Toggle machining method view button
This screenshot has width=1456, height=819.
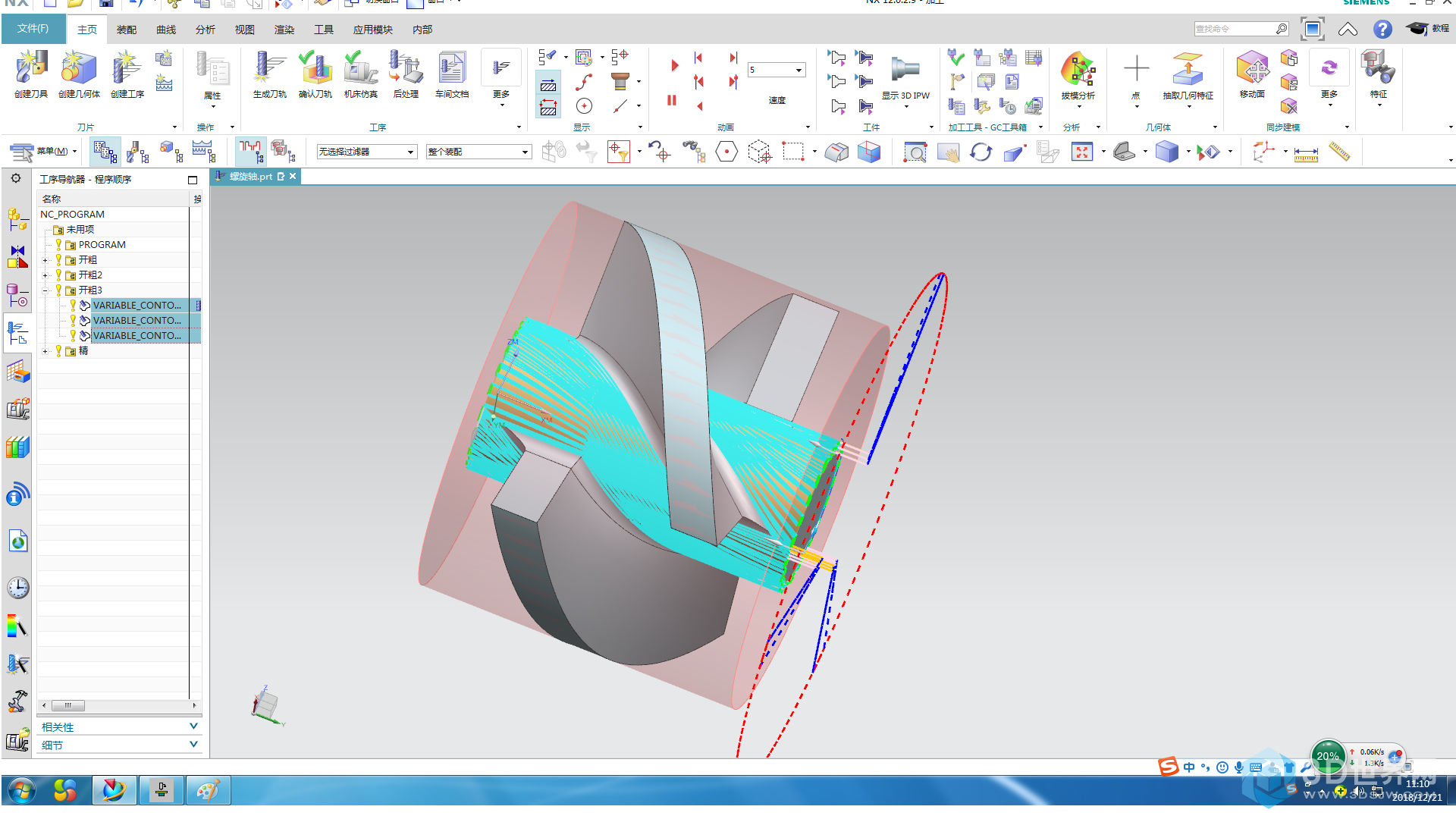coord(204,152)
